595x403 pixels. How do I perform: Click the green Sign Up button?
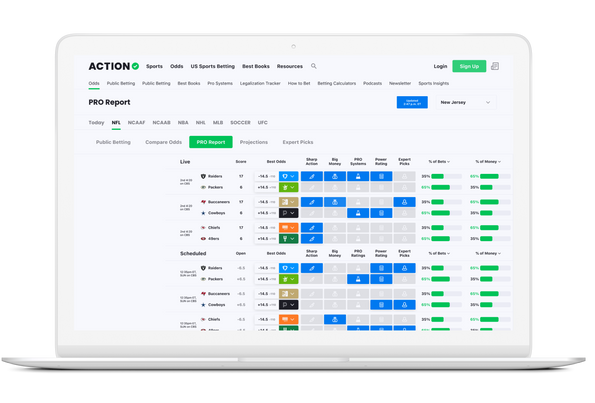click(469, 66)
